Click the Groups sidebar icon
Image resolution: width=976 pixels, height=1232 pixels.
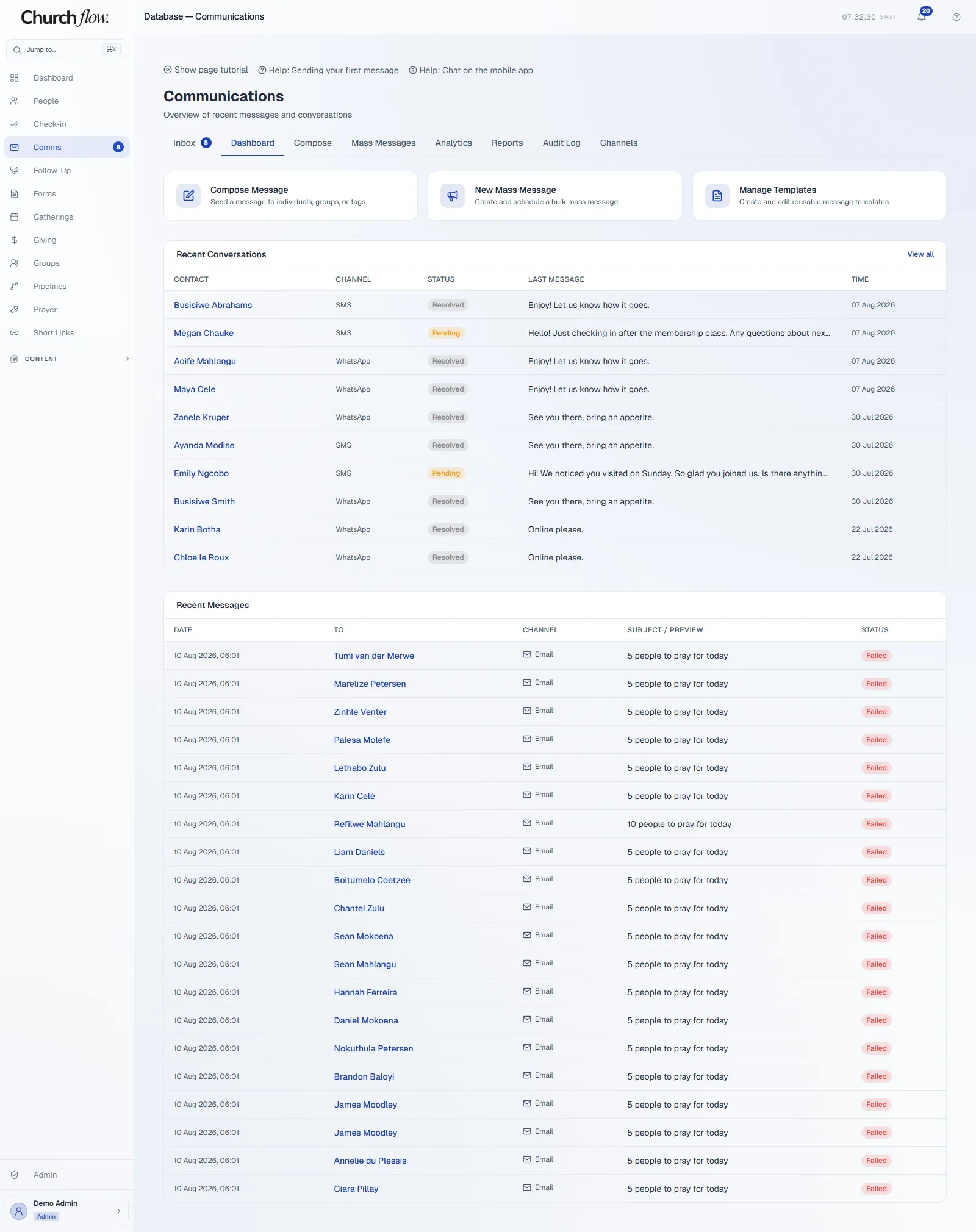15,263
